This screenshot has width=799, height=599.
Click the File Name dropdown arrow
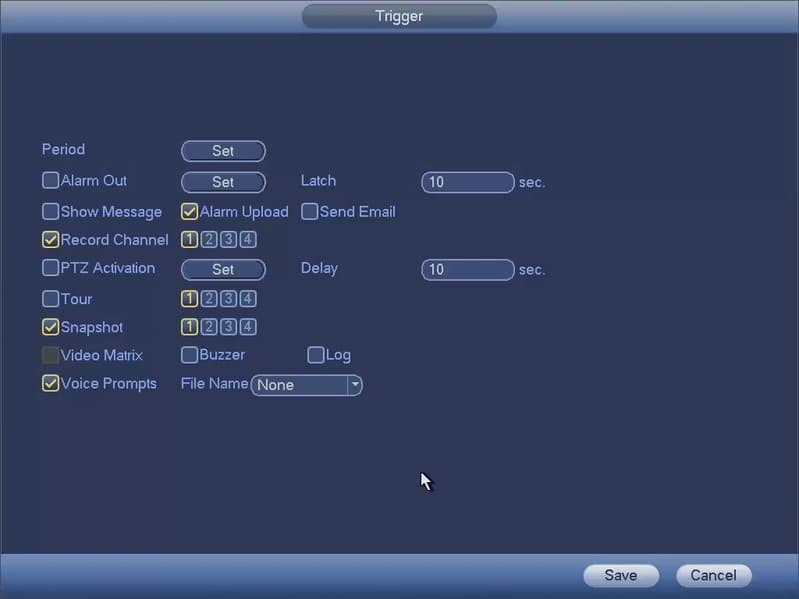355,385
